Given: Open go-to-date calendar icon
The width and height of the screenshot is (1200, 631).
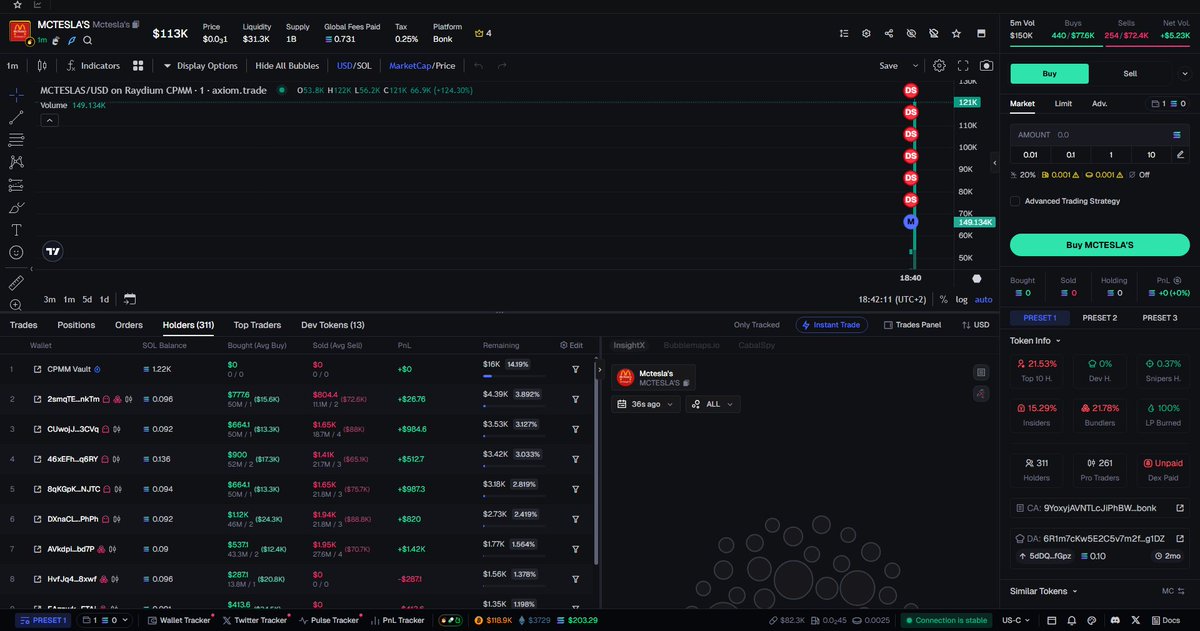Looking at the screenshot, I should [x=130, y=299].
